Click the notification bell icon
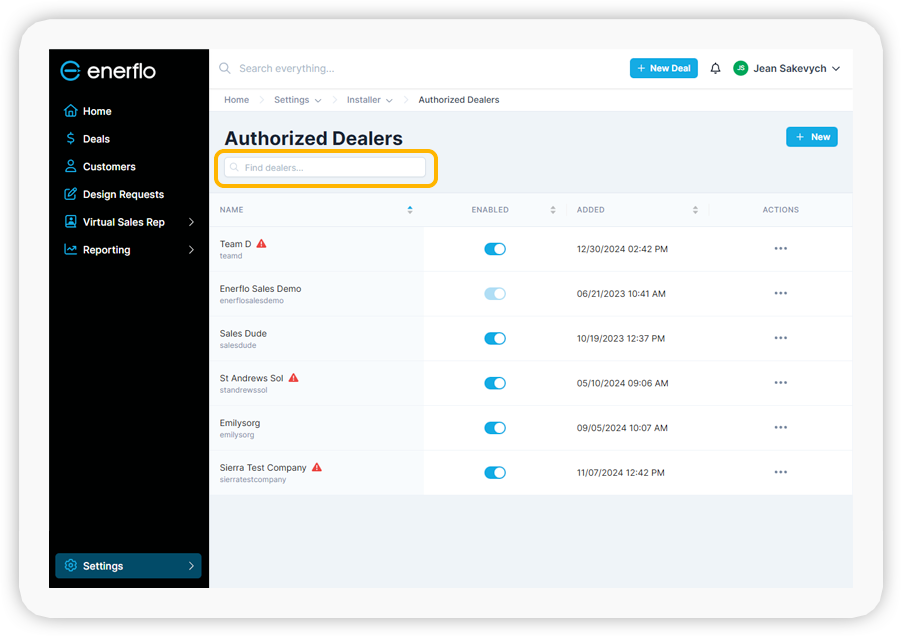The height and width of the screenshot is (636, 901). (715, 68)
